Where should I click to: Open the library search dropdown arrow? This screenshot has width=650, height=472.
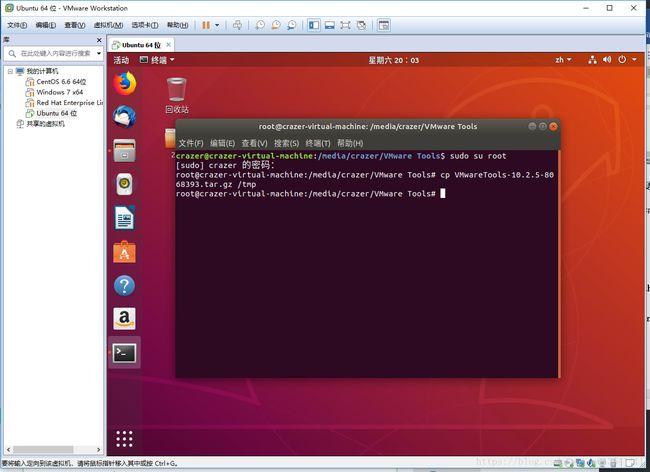[99, 53]
